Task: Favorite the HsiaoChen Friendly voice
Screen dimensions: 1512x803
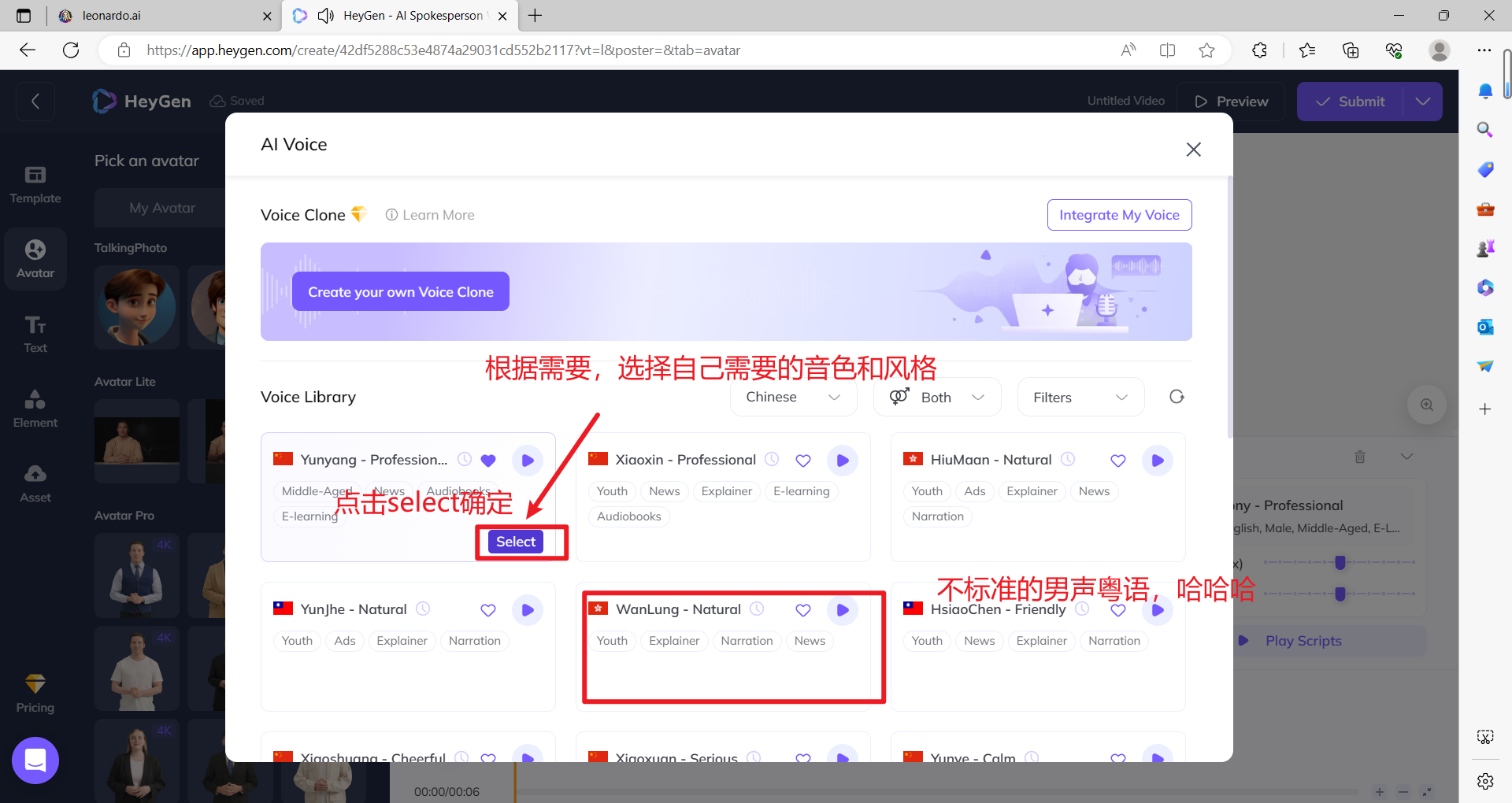Action: [1118, 610]
